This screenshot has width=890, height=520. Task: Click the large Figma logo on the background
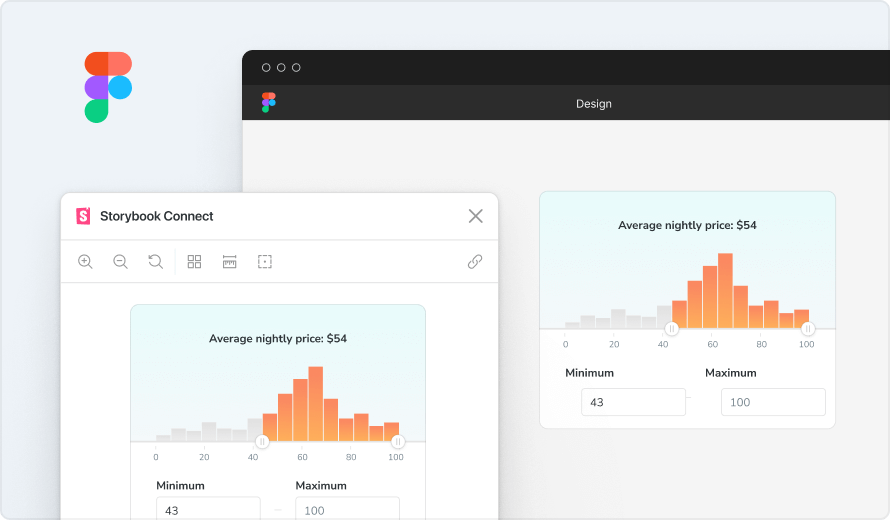point(108,87)
